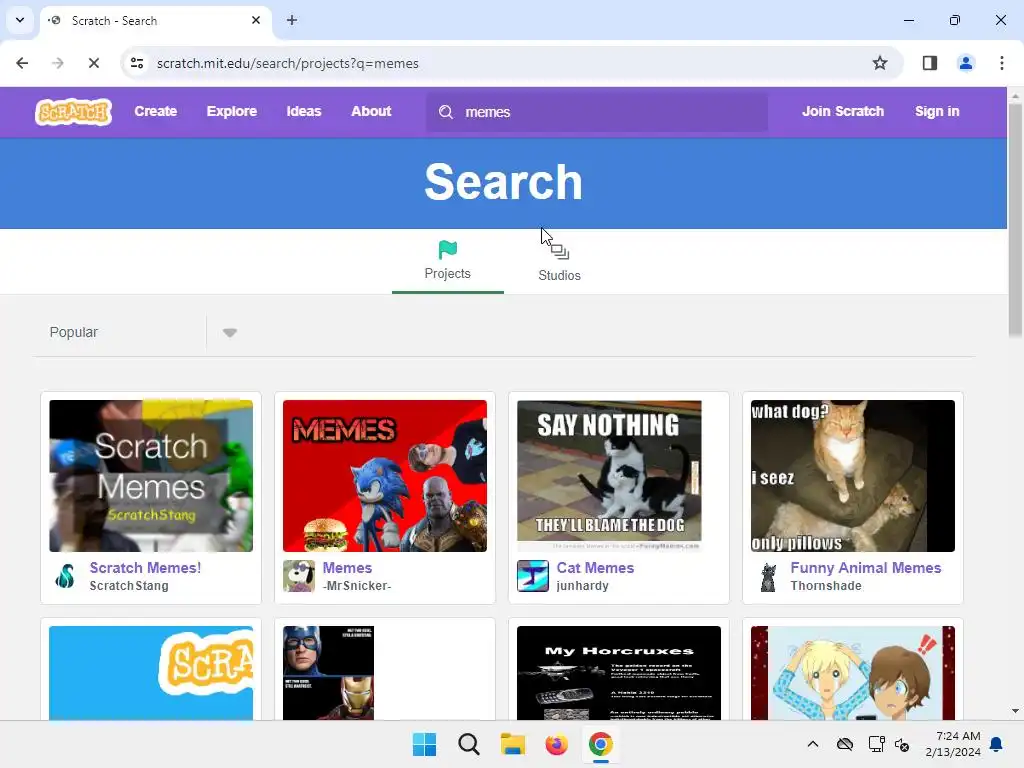View site information icon in address bar
The width and height of the screenshot is (1024, 768).
point(137,63)
